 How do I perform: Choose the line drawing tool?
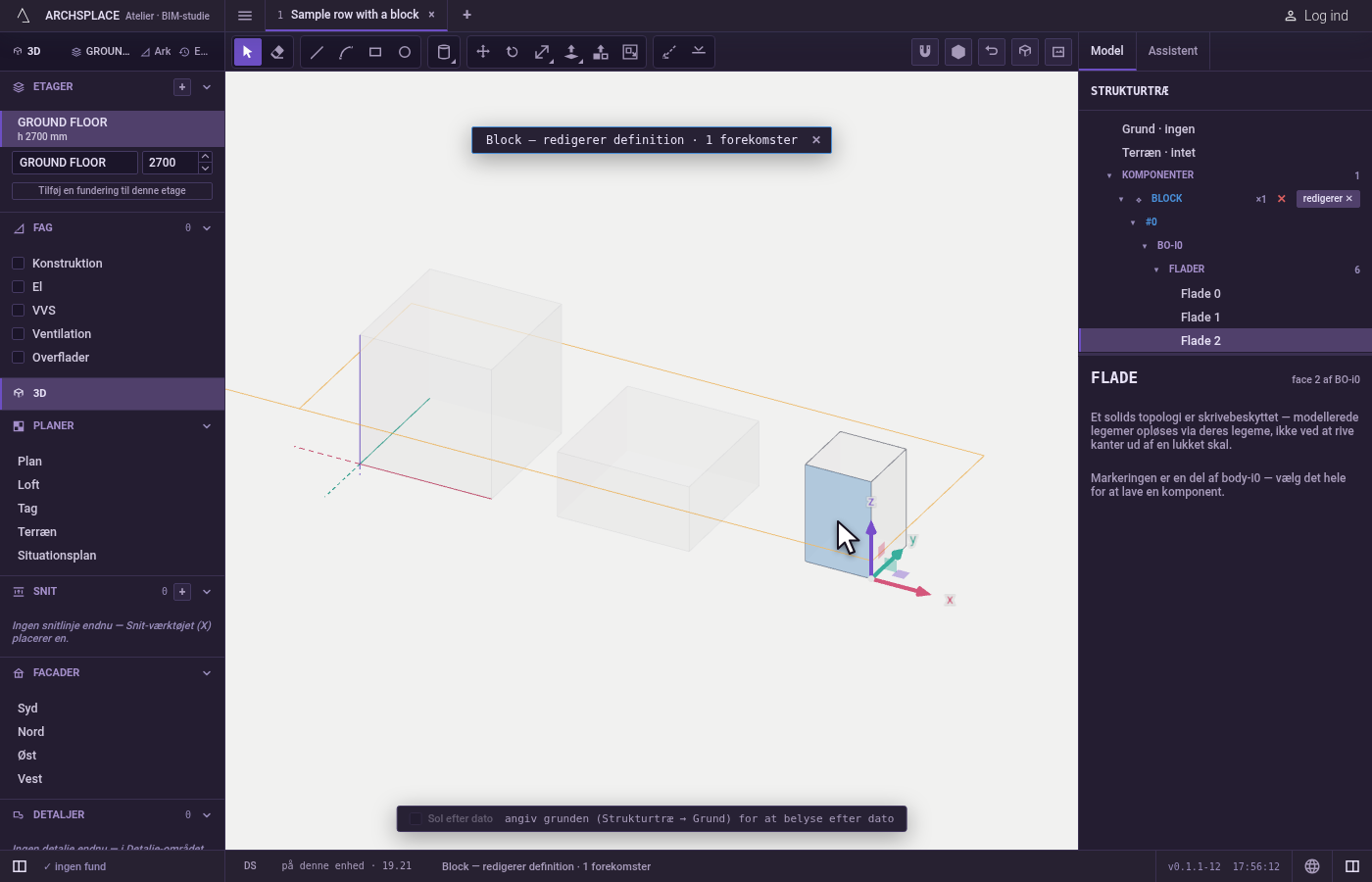click(317, 52)
